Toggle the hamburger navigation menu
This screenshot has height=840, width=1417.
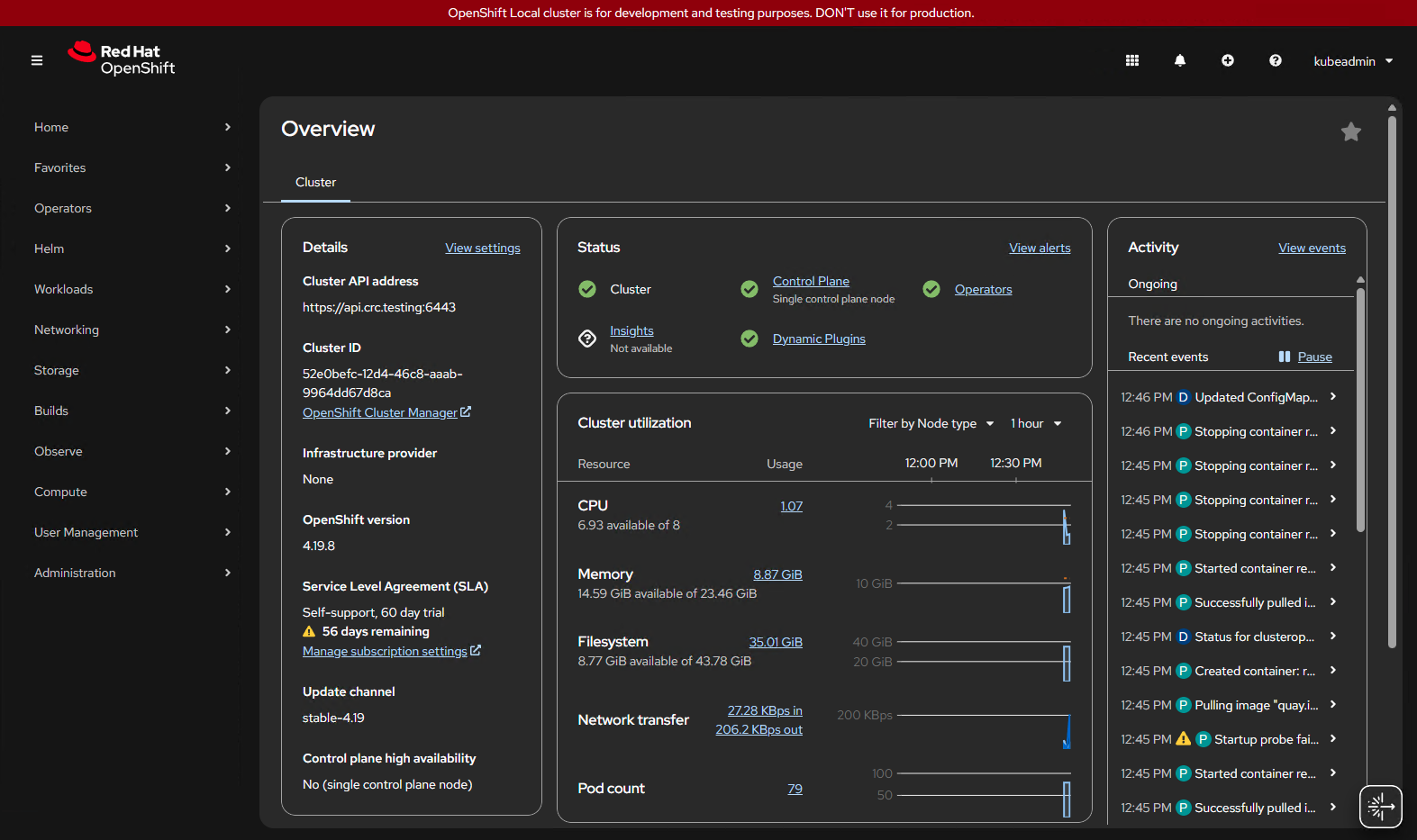point(37,60)
